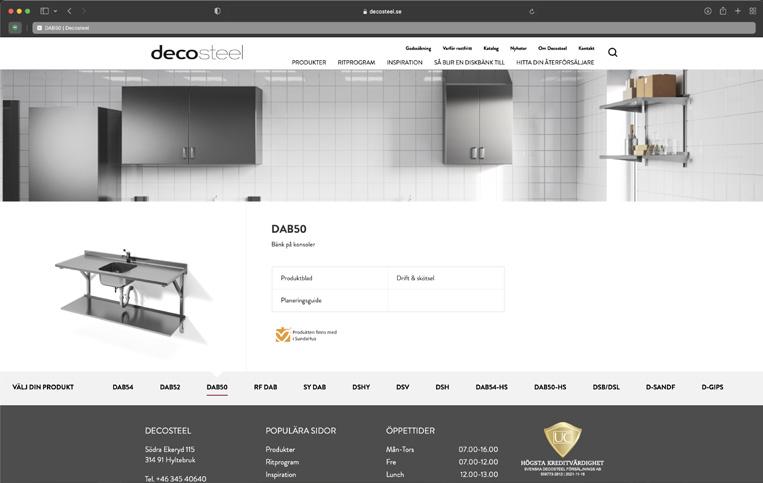Select the decosteel.se address bar
The width and height of the screenshot is (763, 483).
tap(382, 11)
